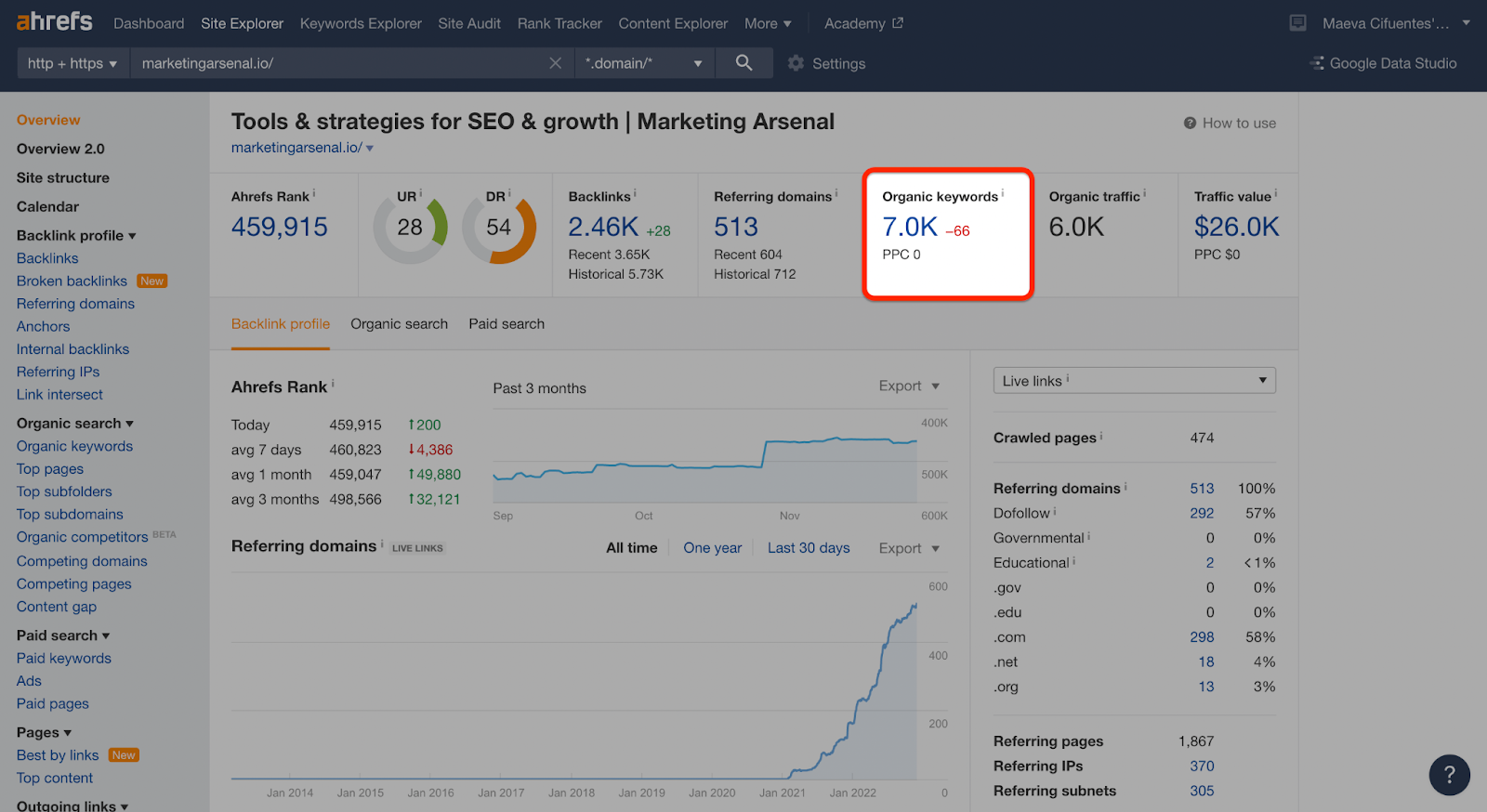1487x812 pixels.
Task: Open Best by links report
Action: click(58, 755)
